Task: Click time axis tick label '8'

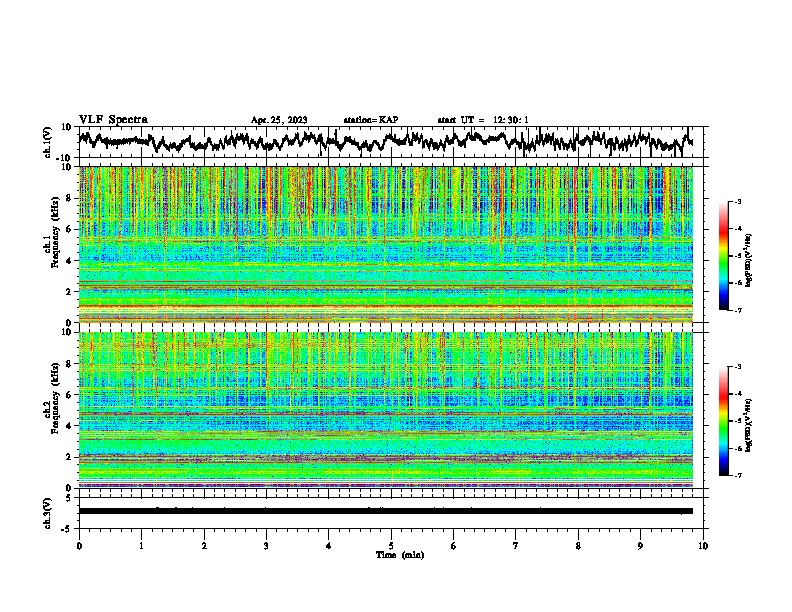Action: pyautogui.click(x=578, y=546)
